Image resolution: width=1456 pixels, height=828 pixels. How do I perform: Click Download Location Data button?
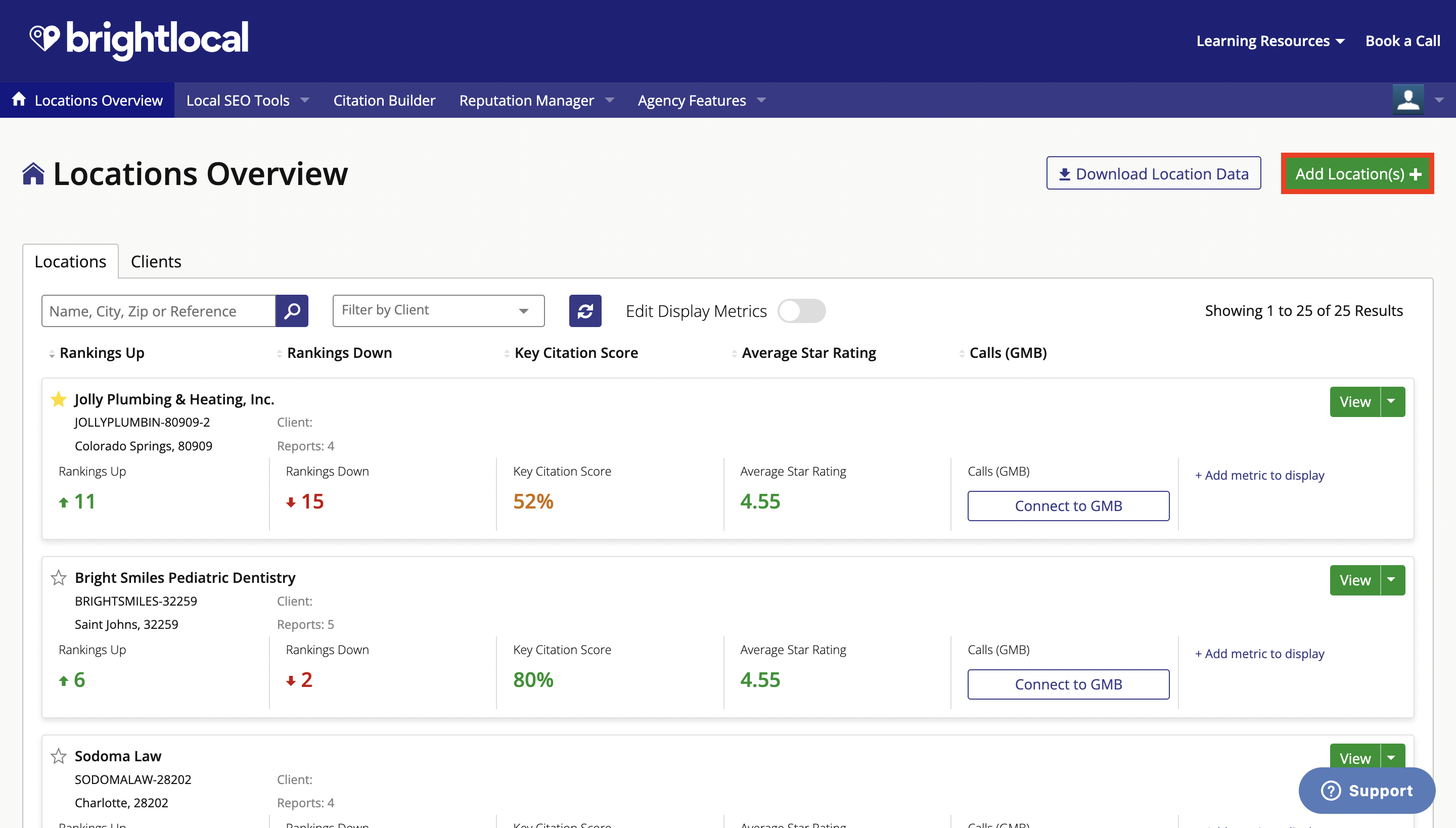pos(1154,173)
